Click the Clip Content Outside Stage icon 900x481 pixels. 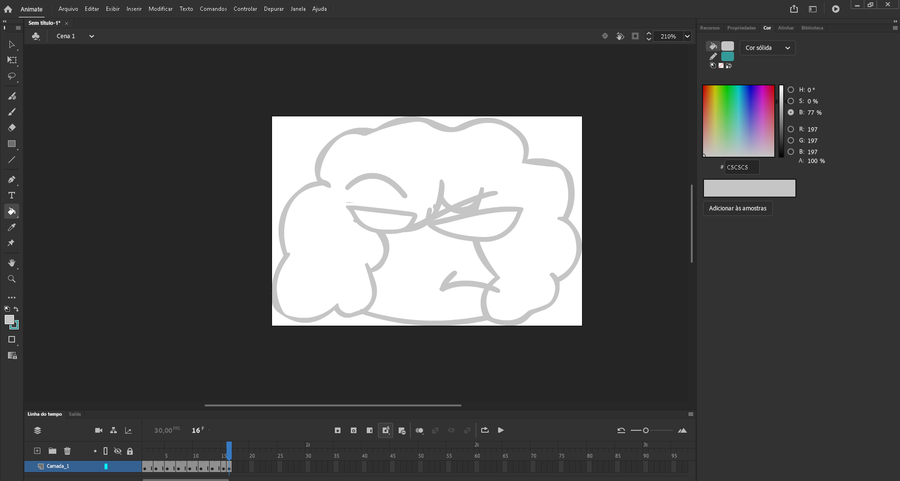(635, 36)
